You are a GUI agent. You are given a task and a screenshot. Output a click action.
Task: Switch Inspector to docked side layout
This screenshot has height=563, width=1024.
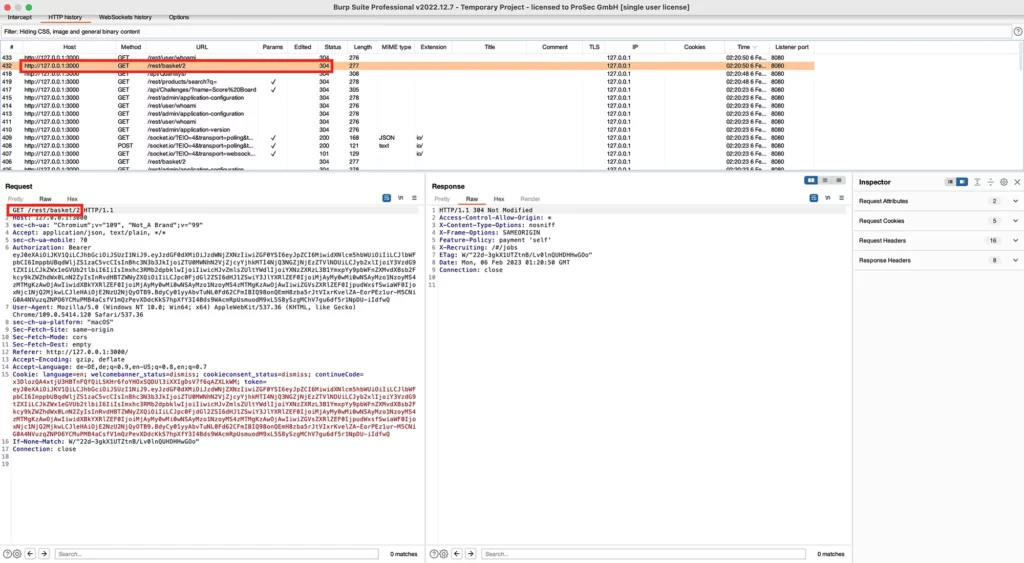962,182
